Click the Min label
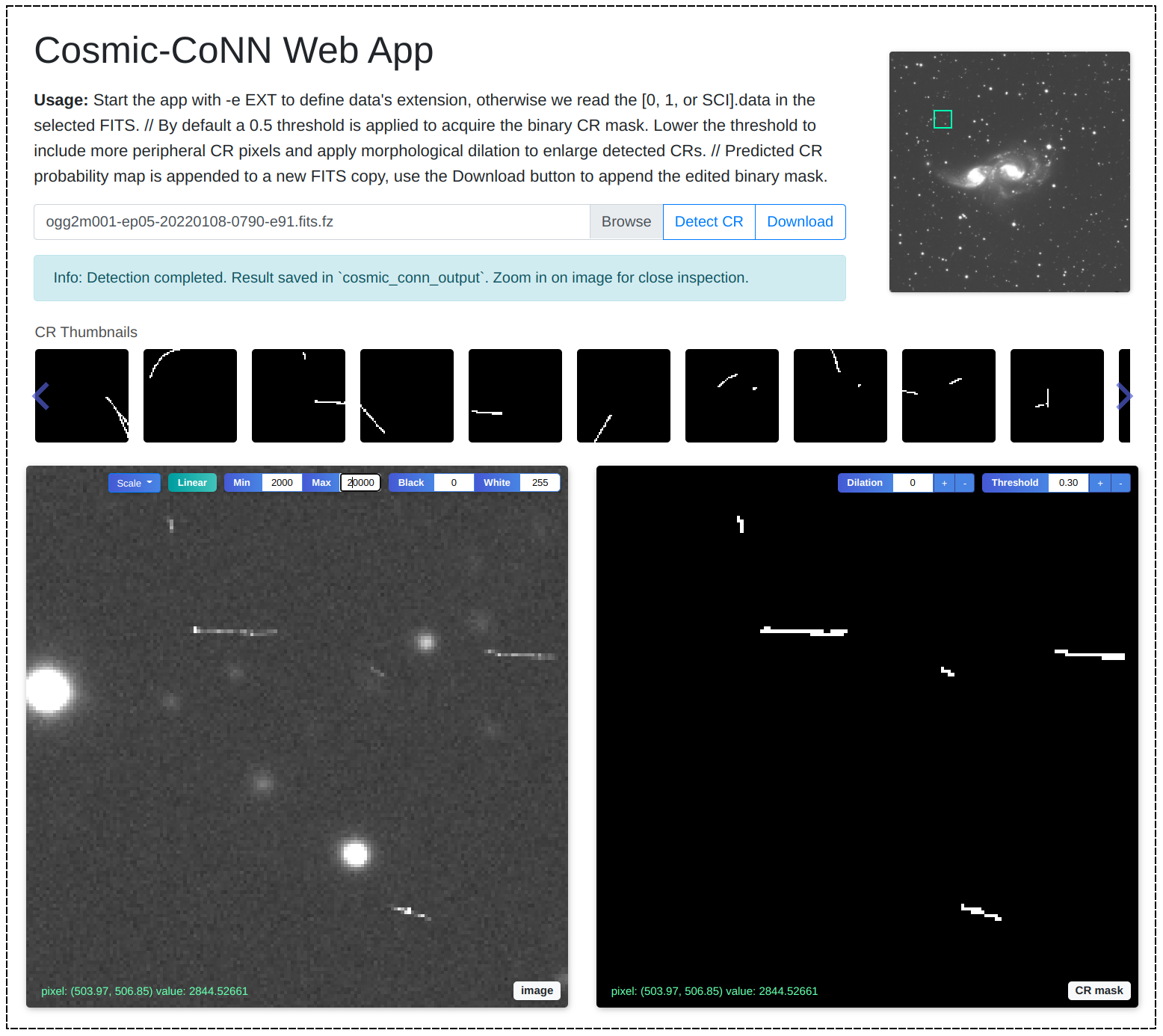 click(242, 483)
